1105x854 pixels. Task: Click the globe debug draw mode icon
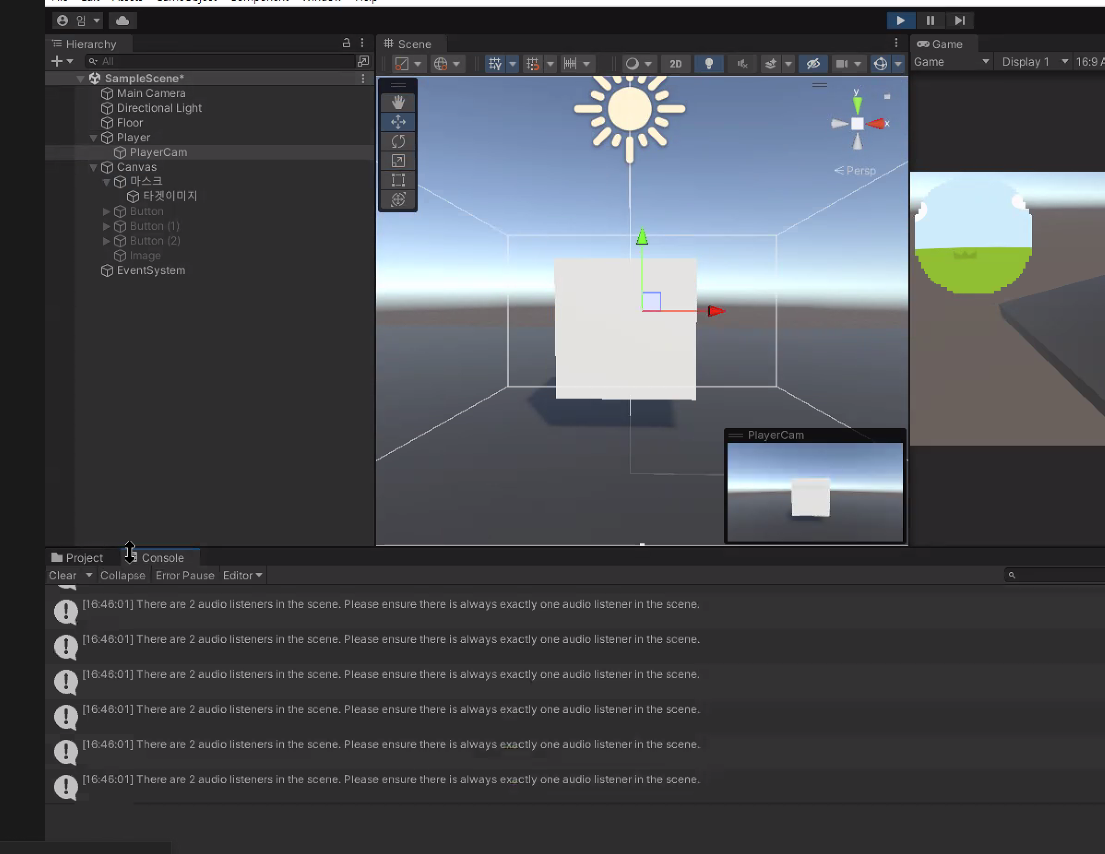[x=440, y=63]
